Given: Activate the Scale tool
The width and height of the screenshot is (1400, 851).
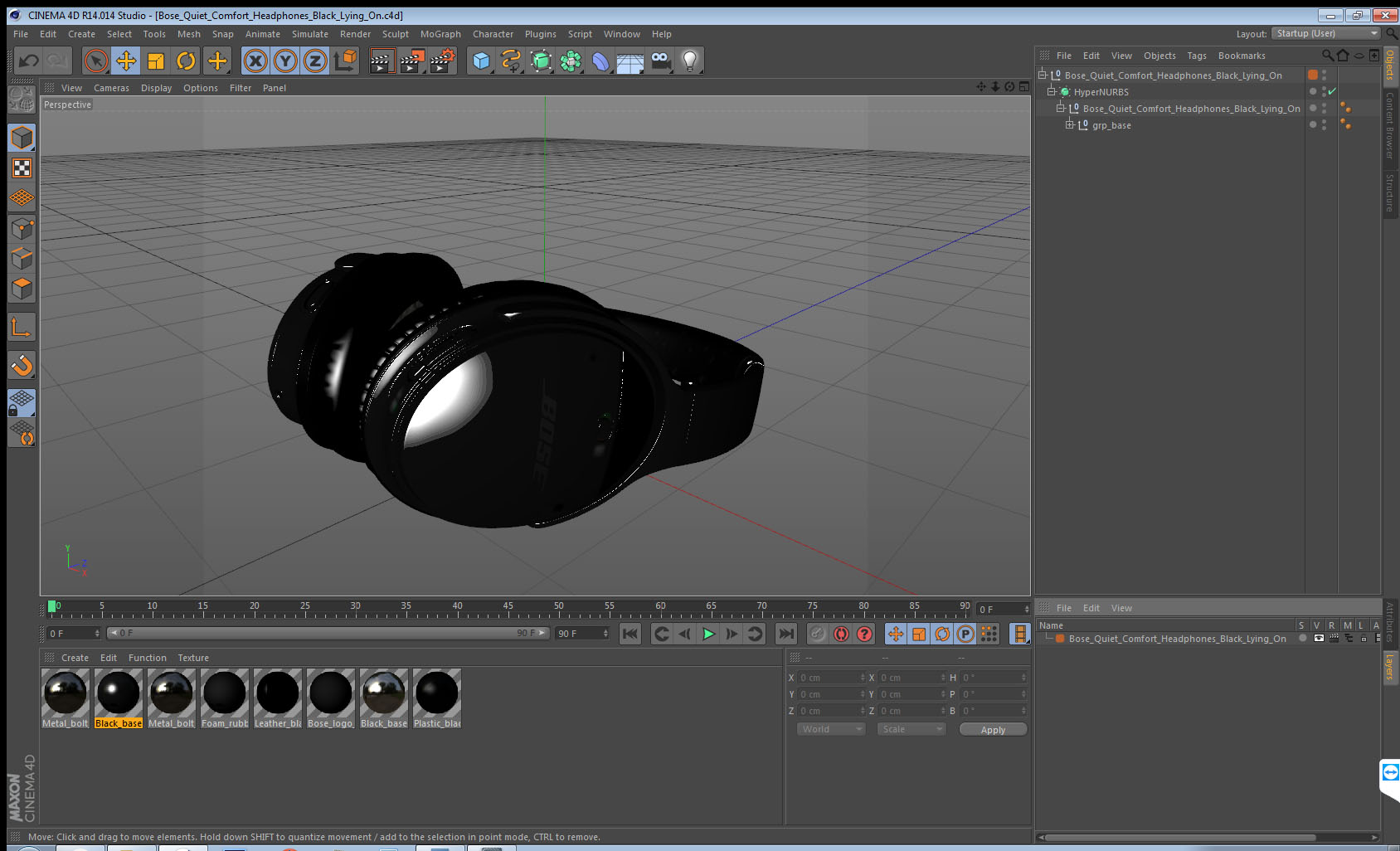Looking at the screenshot, I should [156, 61].
